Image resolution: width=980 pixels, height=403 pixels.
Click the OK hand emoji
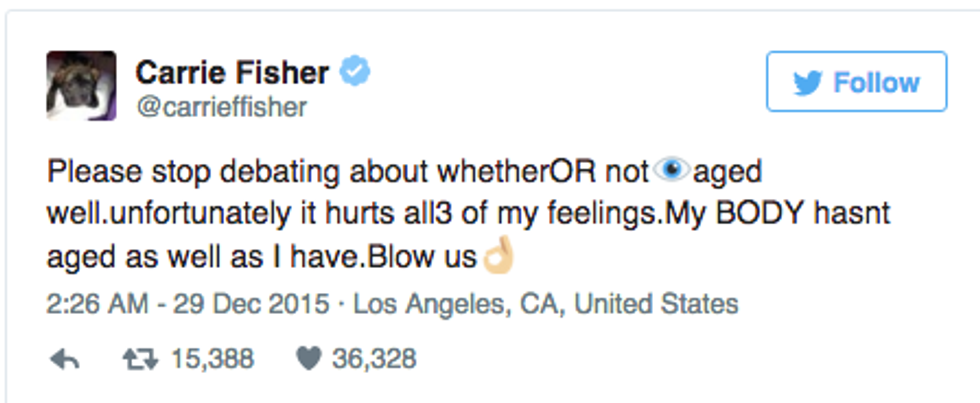pos(498,258)
